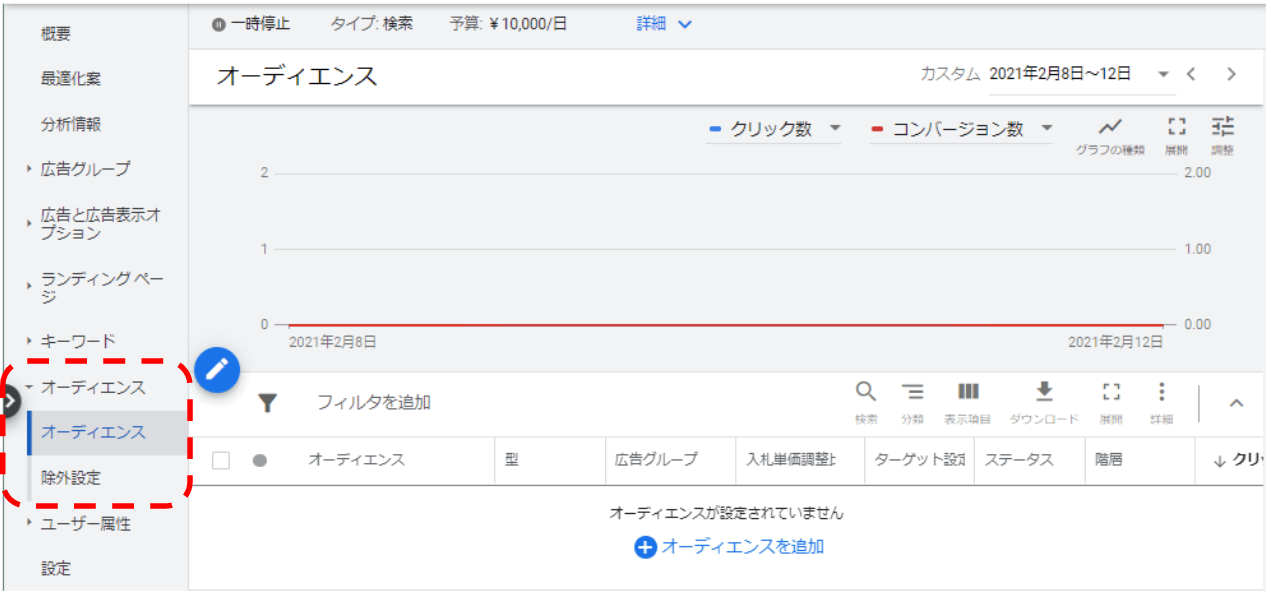Image resolution: width=1271 pixels, height=595 pixels.
Task: Click the status dot column header
Action: pyautogui.click(x=260, y=460)
